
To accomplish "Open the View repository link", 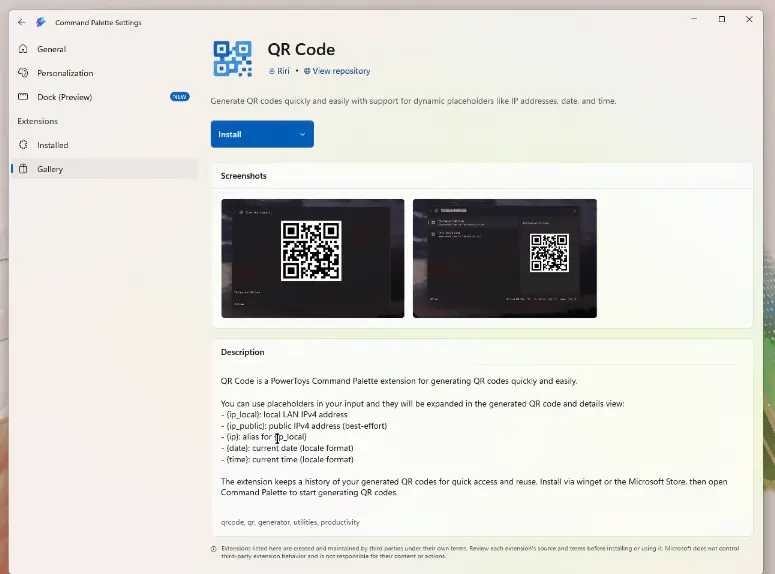I will (337, 71).
